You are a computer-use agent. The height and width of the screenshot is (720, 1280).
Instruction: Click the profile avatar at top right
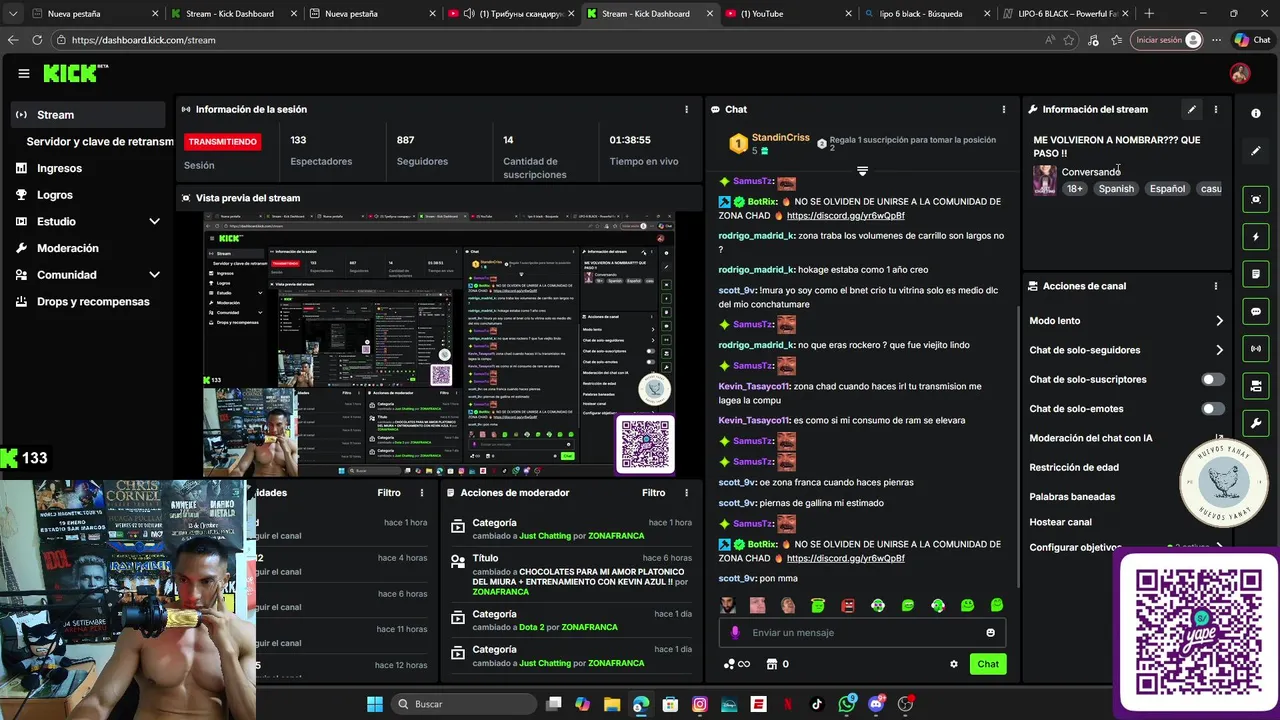coord(1240,73)
